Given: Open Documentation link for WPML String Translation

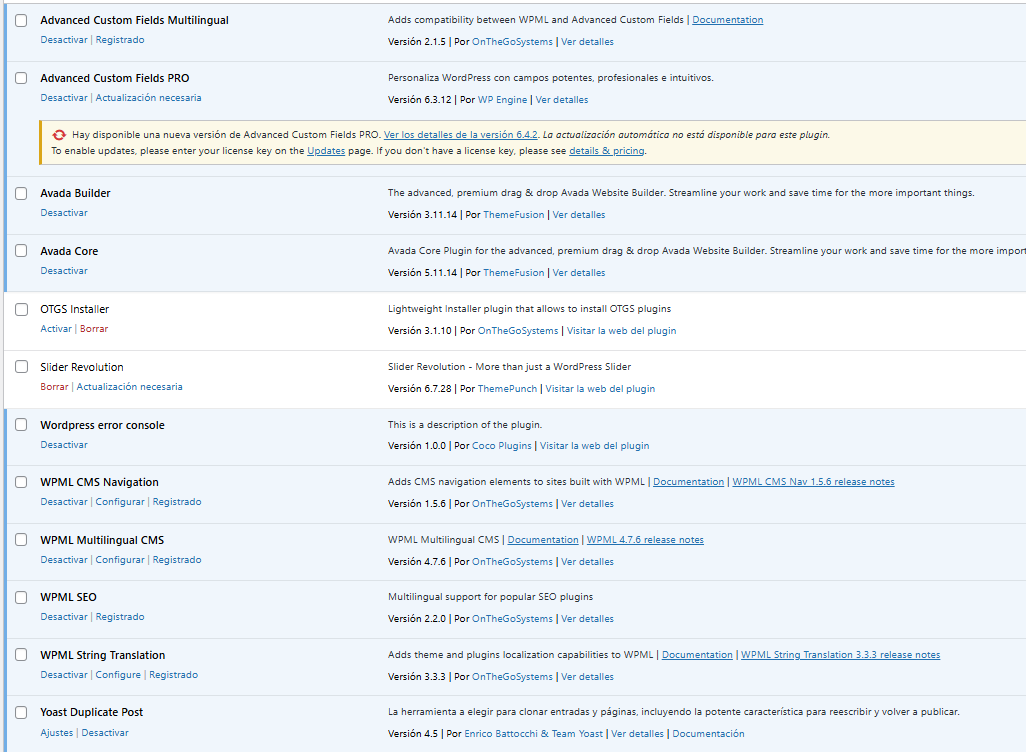Looking at the screenshot, I should coord(698,655).
